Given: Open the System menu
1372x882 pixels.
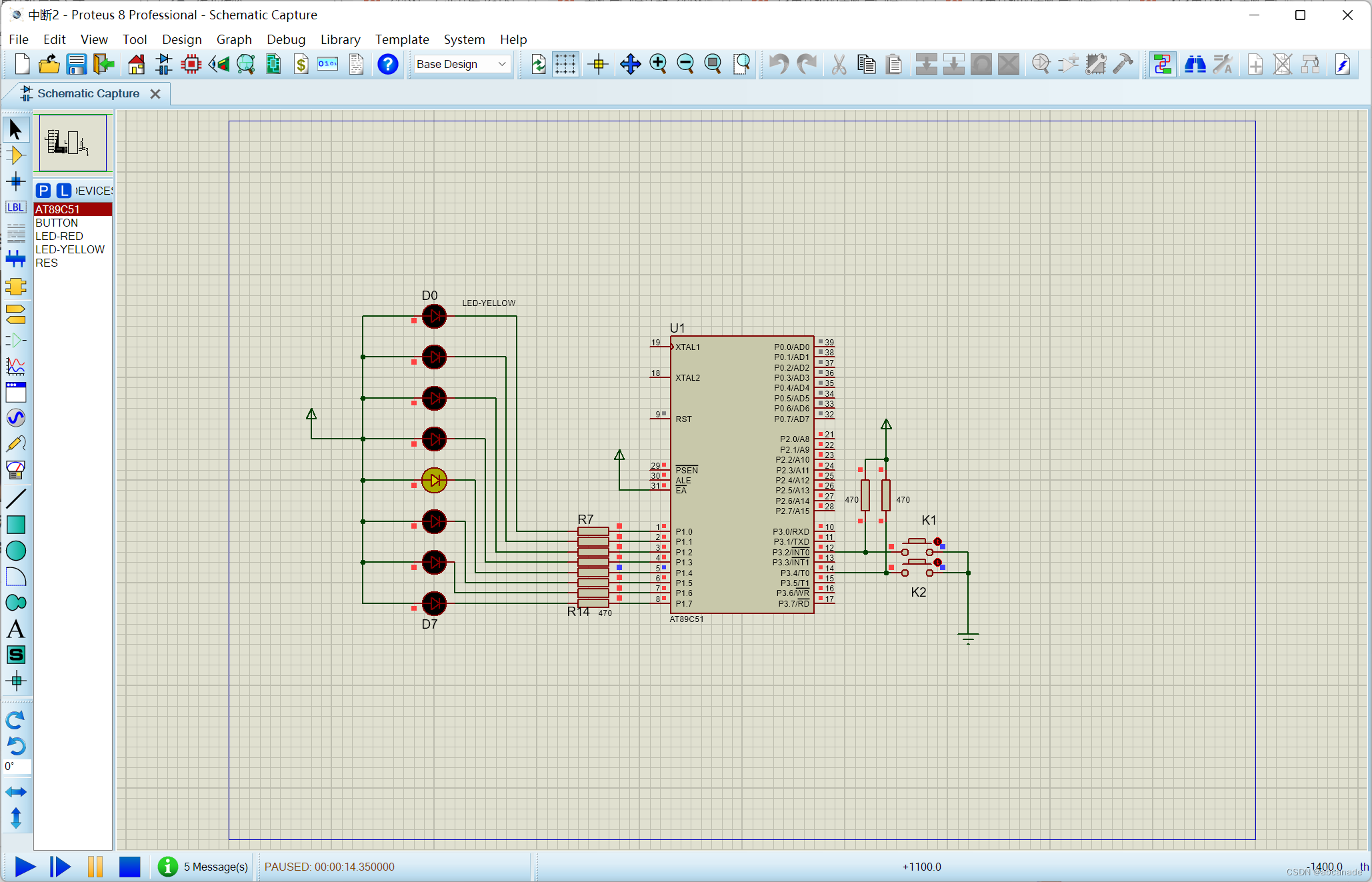Looking at the screenshot, I should (464, 39).
